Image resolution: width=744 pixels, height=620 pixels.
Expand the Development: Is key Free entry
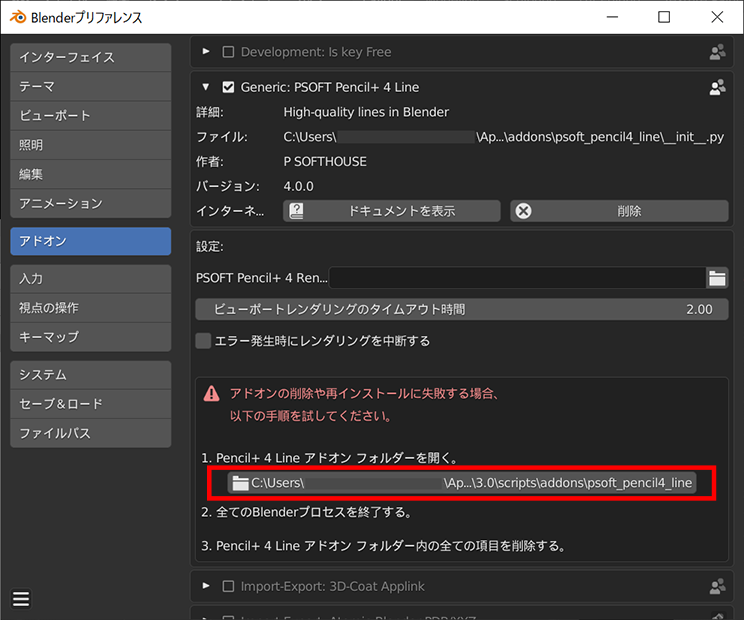pyautogui.click(x=206, y=52)
